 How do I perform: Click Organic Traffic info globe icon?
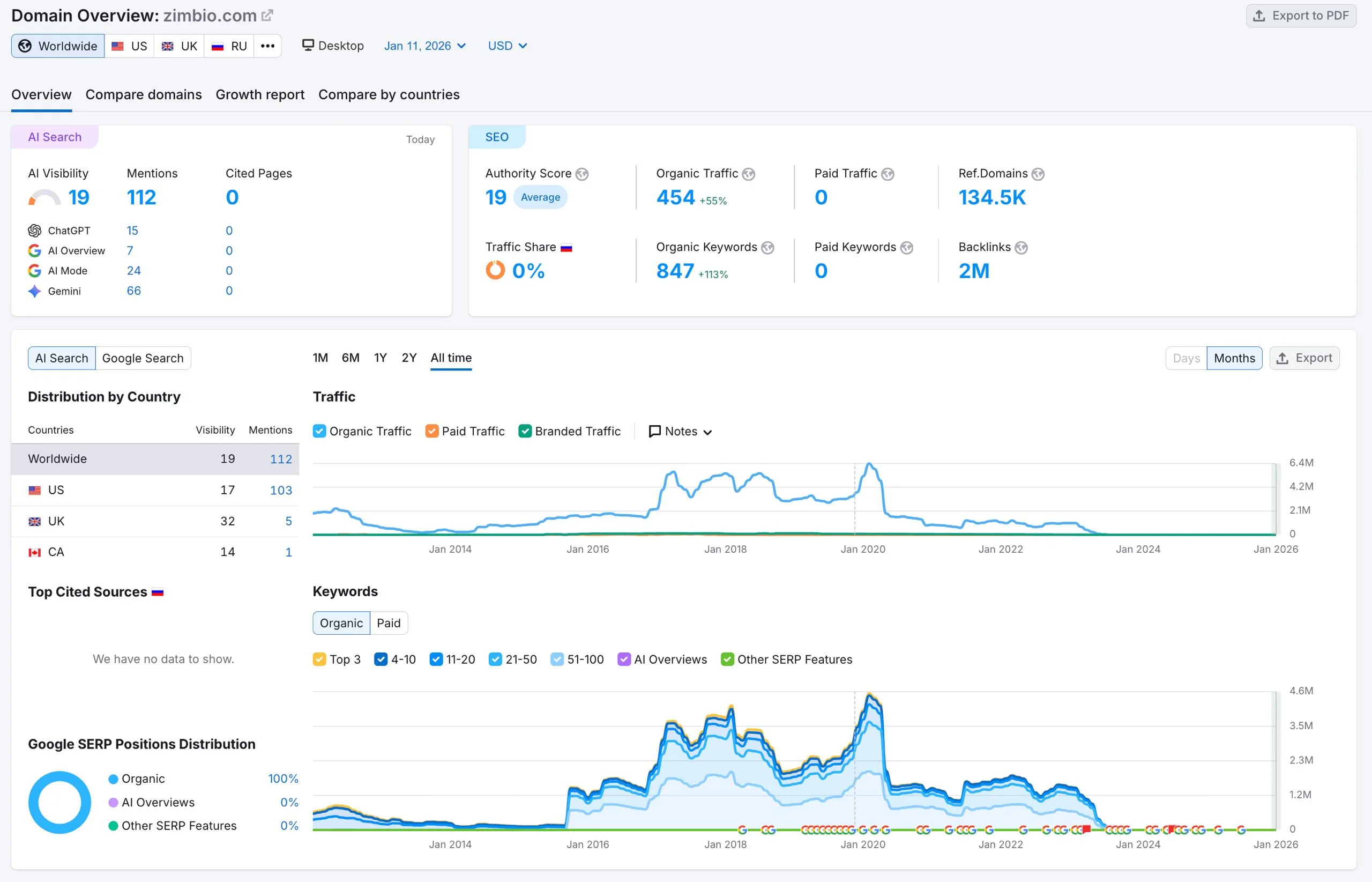(x=749, y=174)
